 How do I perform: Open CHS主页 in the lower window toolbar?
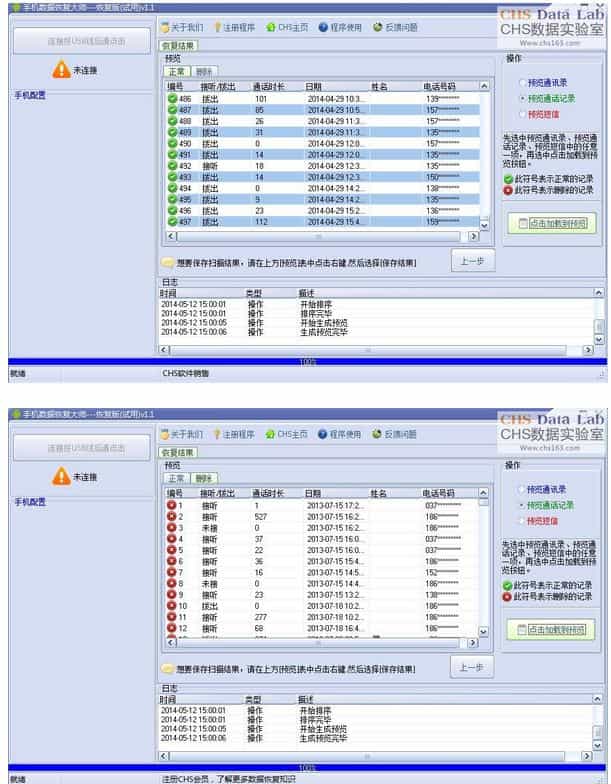click(x=286, y=434)
